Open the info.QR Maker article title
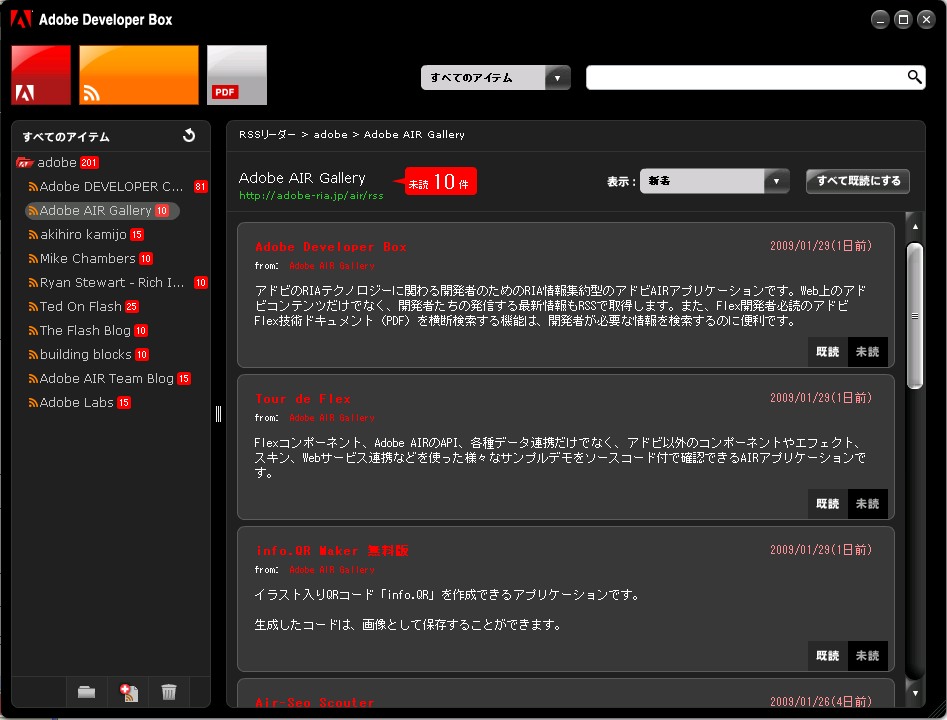 [332, 551]
